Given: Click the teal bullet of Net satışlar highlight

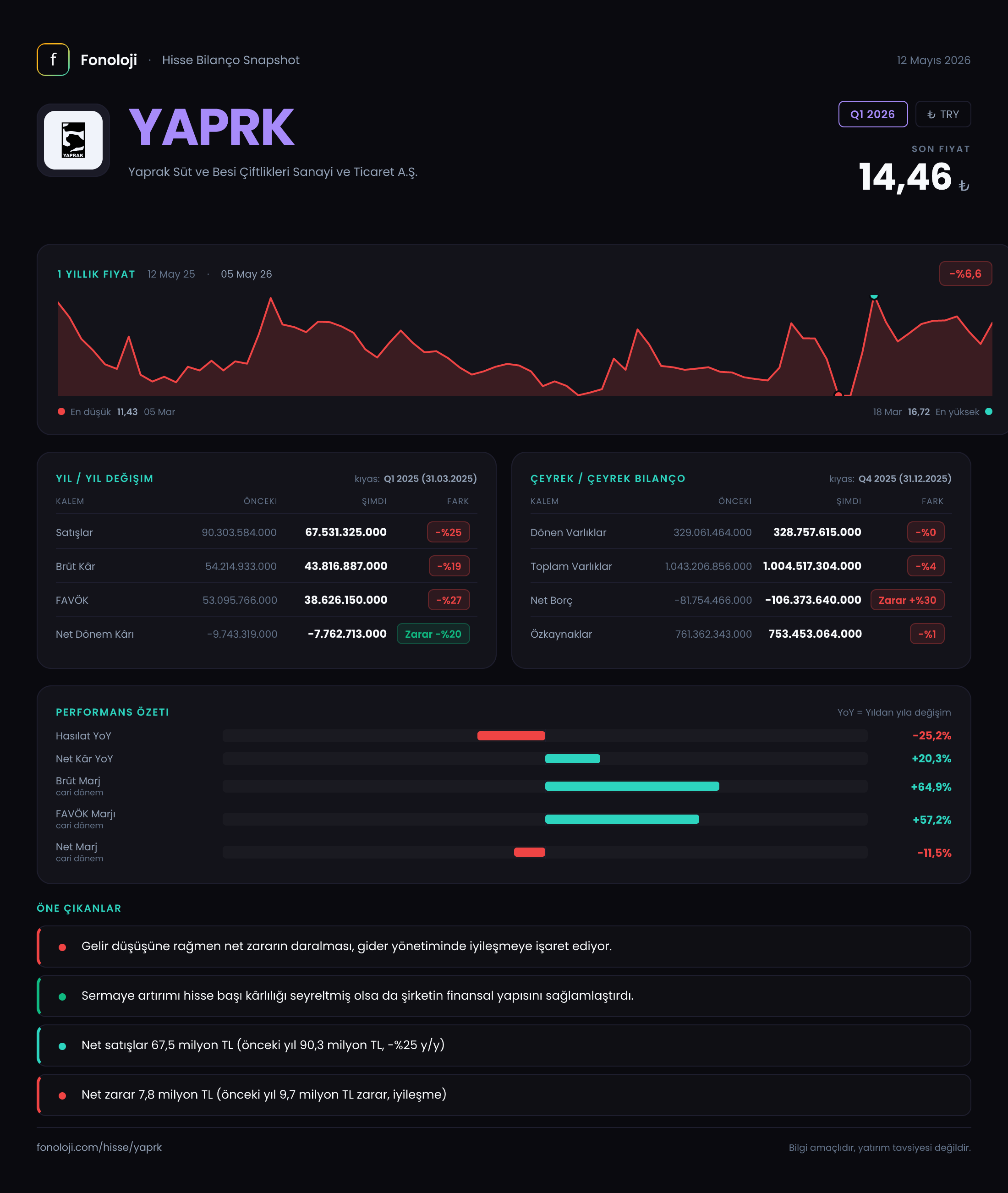Looking at the screenshot, I should pyautogui.click(x=62, y=1046).
